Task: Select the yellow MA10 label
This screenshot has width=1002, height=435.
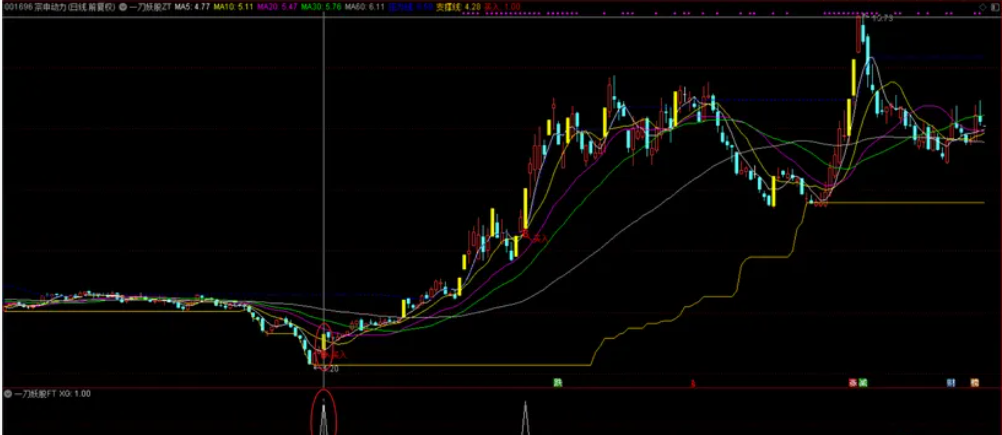Action: [233, 6]
